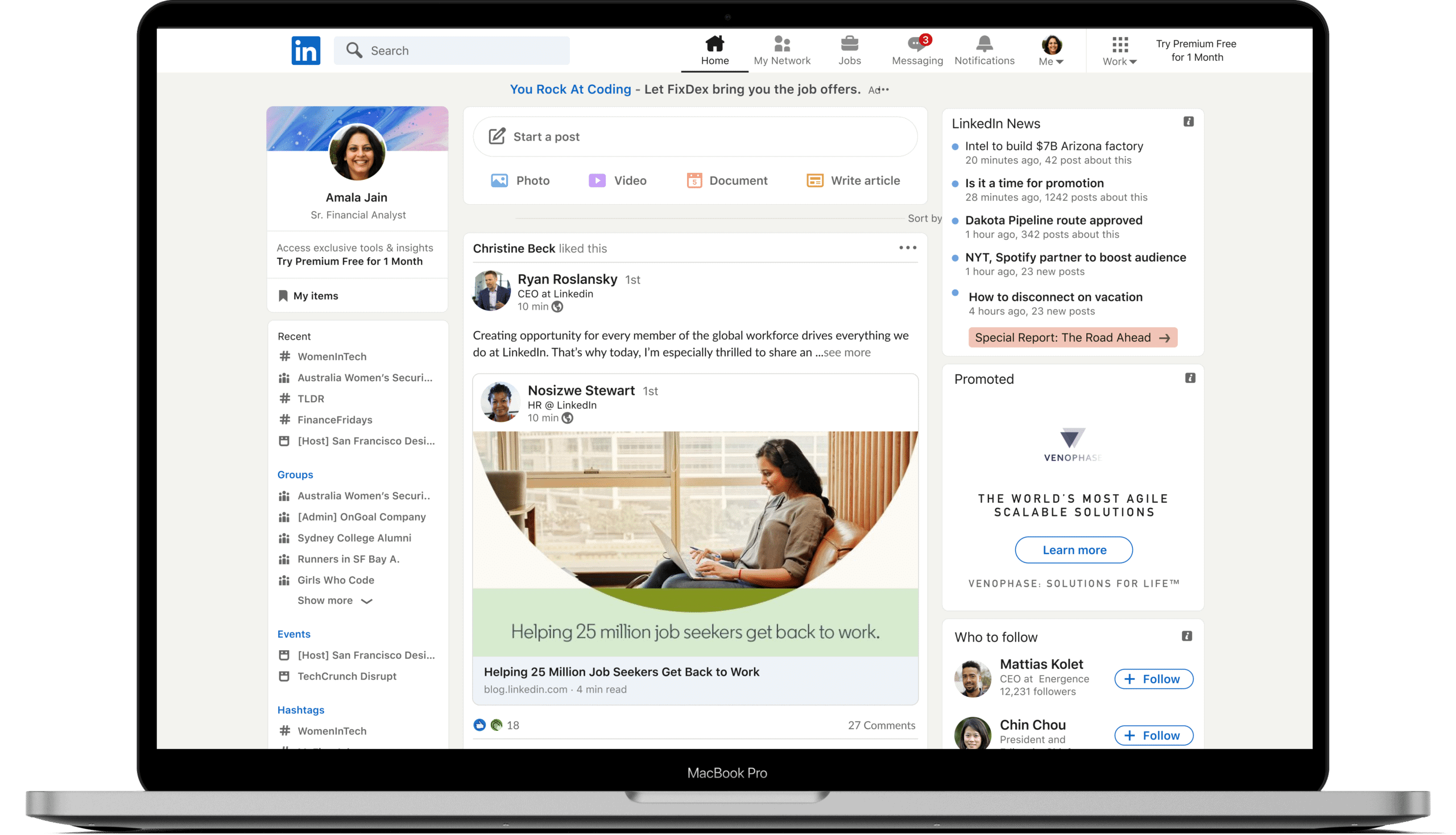The image size is (1456, 835).
Task: Click Start a post box
Action: [695, 137]
